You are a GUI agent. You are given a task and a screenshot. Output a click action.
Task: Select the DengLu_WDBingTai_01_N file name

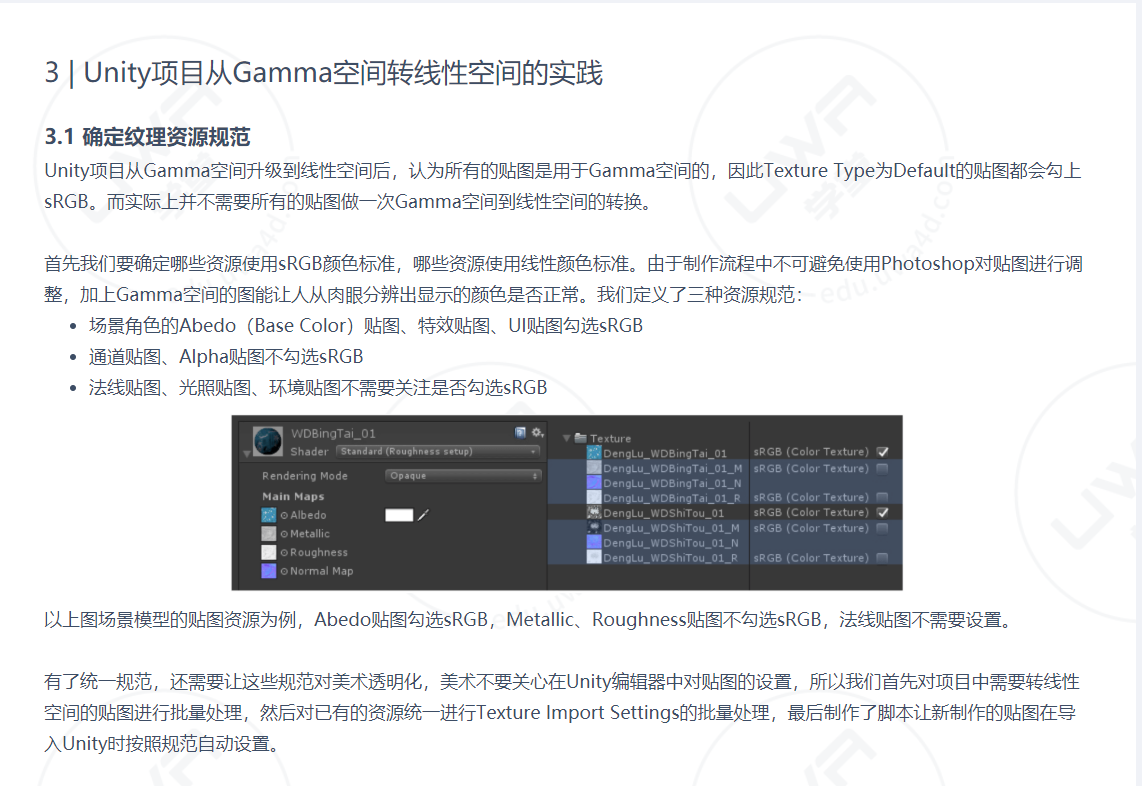[x=672, y=484]
